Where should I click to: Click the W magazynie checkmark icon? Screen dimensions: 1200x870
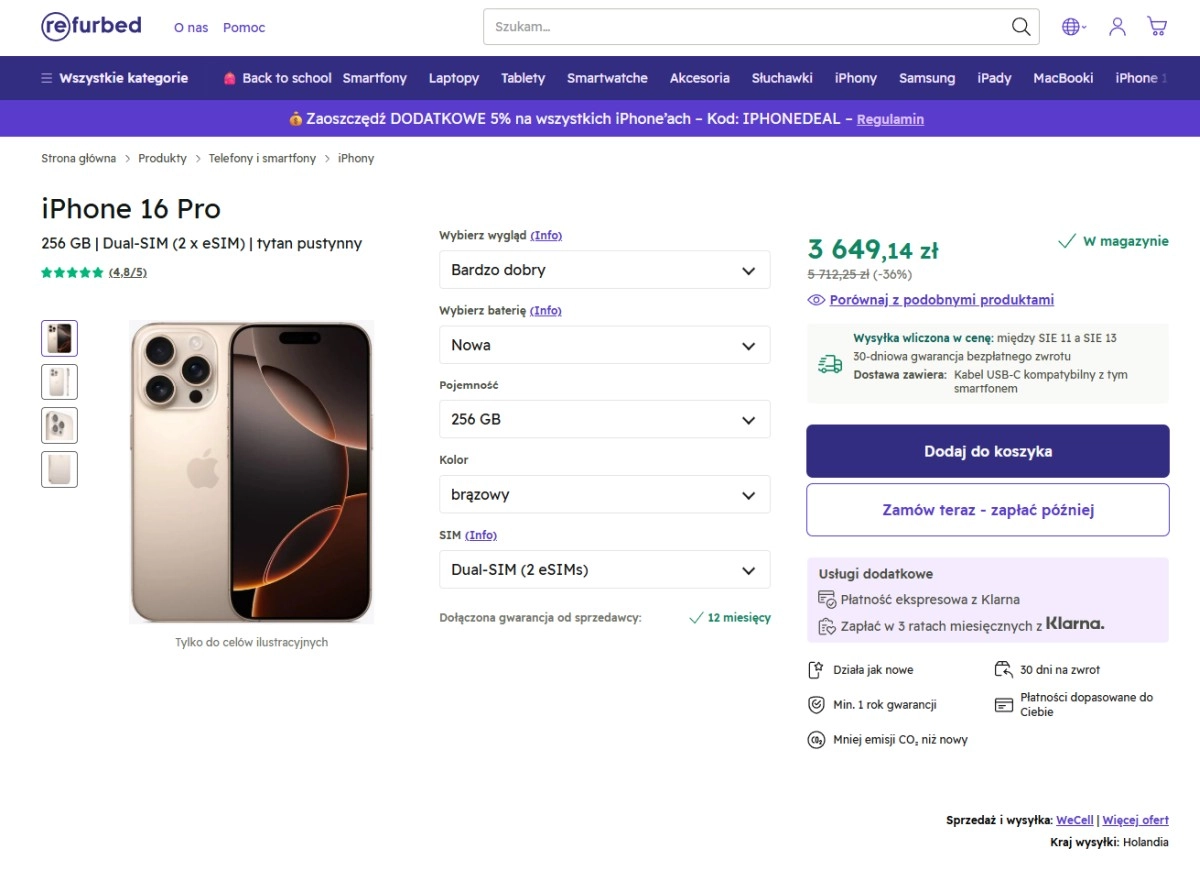coord(1067,241)
